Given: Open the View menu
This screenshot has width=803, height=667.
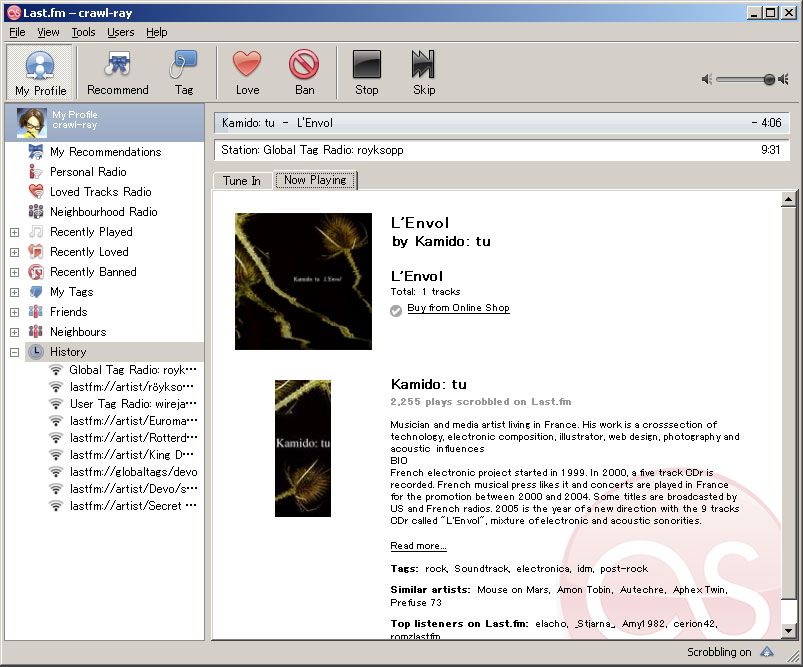Looking at the screenshot, I should click(x=48, y=32).
